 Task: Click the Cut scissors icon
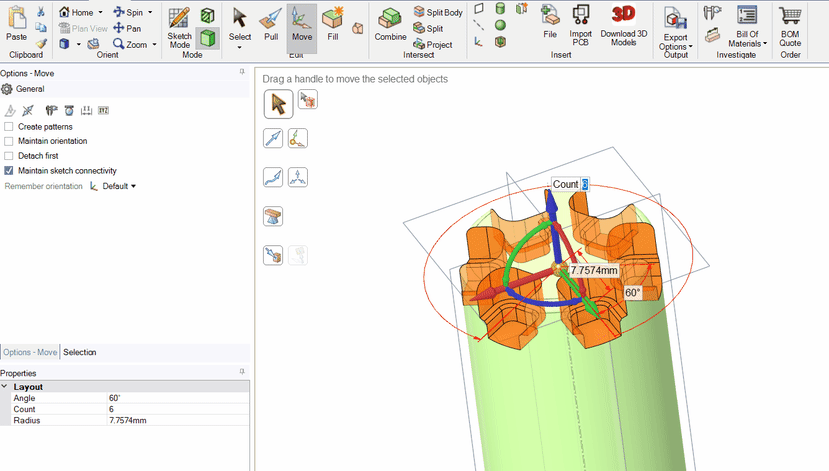(x=41, y=12)
